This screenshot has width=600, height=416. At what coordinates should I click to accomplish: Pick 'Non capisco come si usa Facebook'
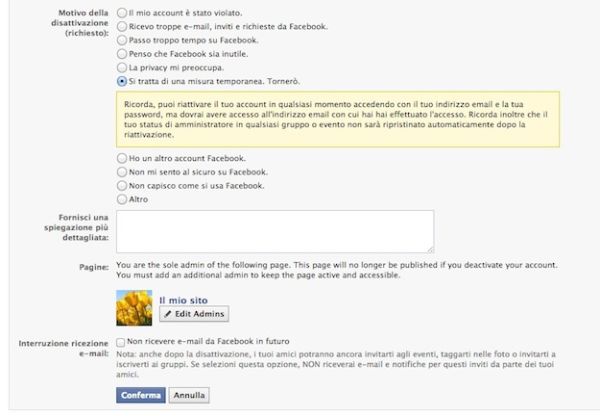pos(122,185)
